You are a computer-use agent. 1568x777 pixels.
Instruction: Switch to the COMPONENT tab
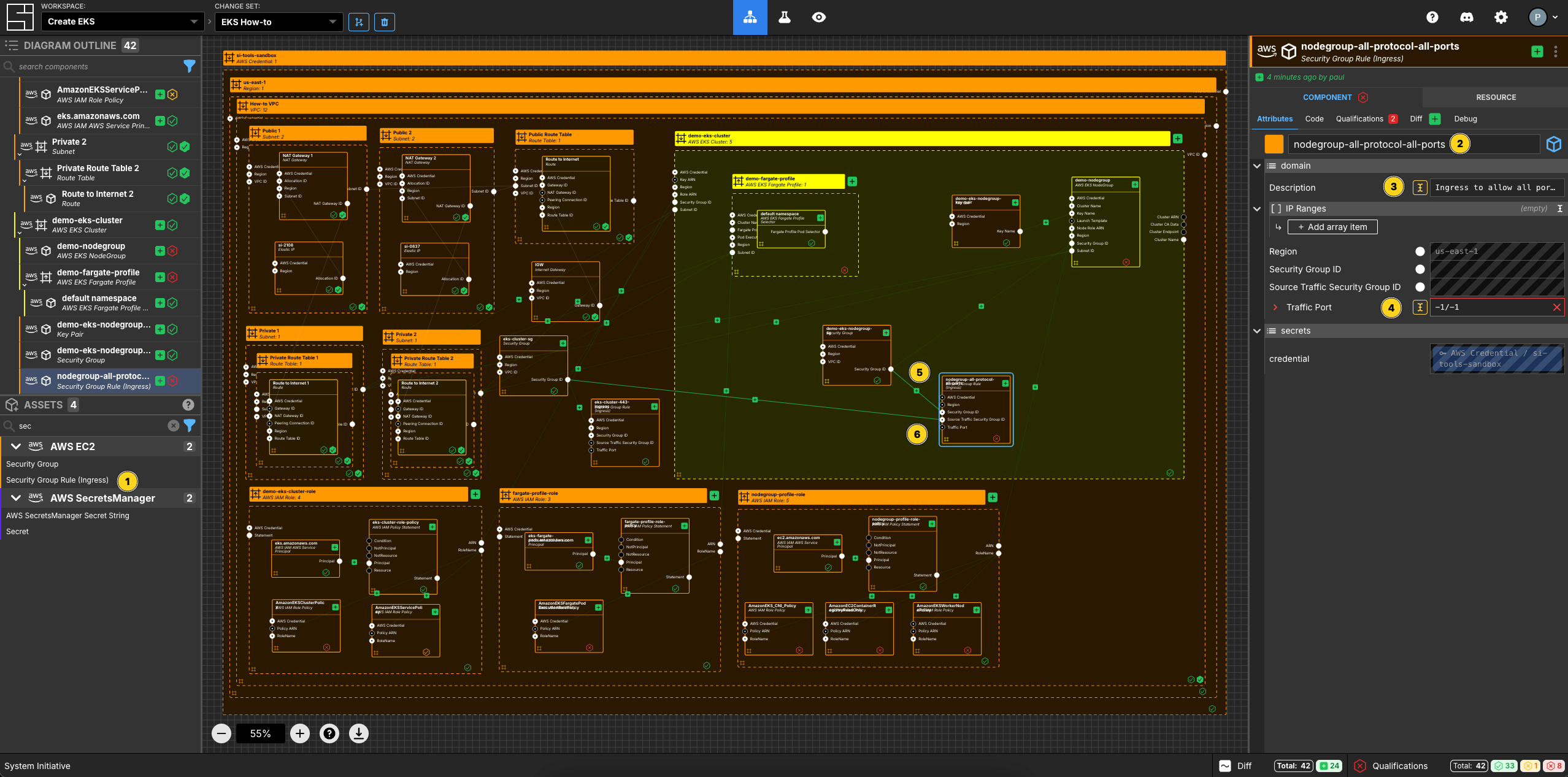tap(1335, 98)
